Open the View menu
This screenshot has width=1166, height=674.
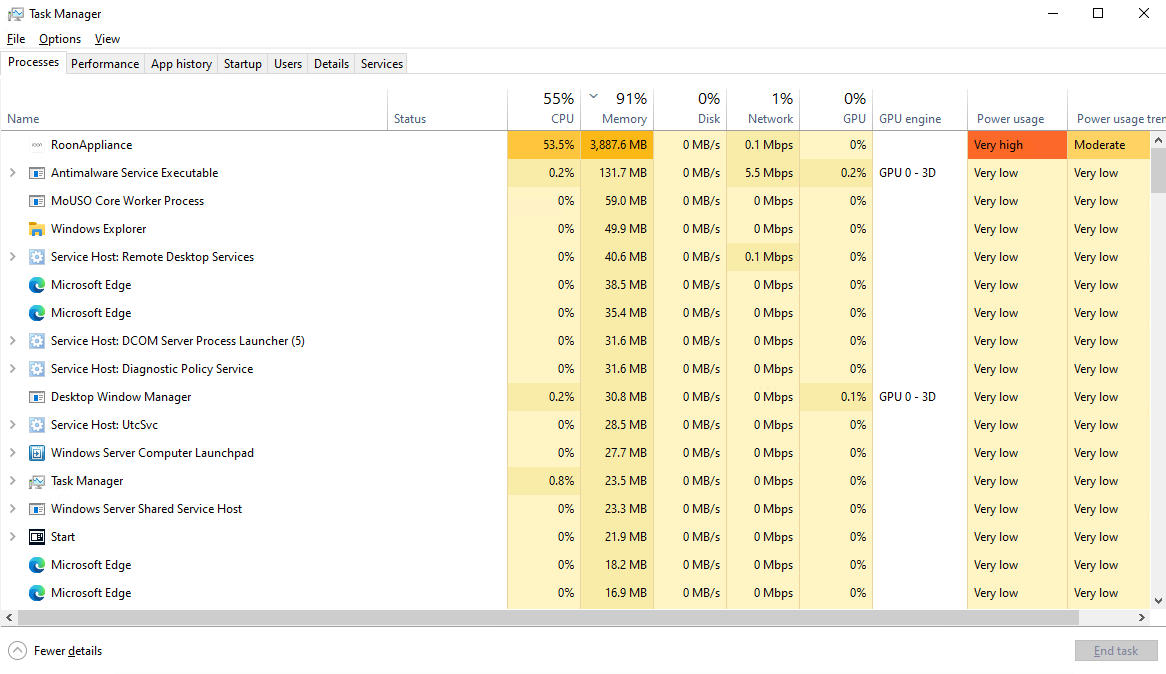click(107, 39)
